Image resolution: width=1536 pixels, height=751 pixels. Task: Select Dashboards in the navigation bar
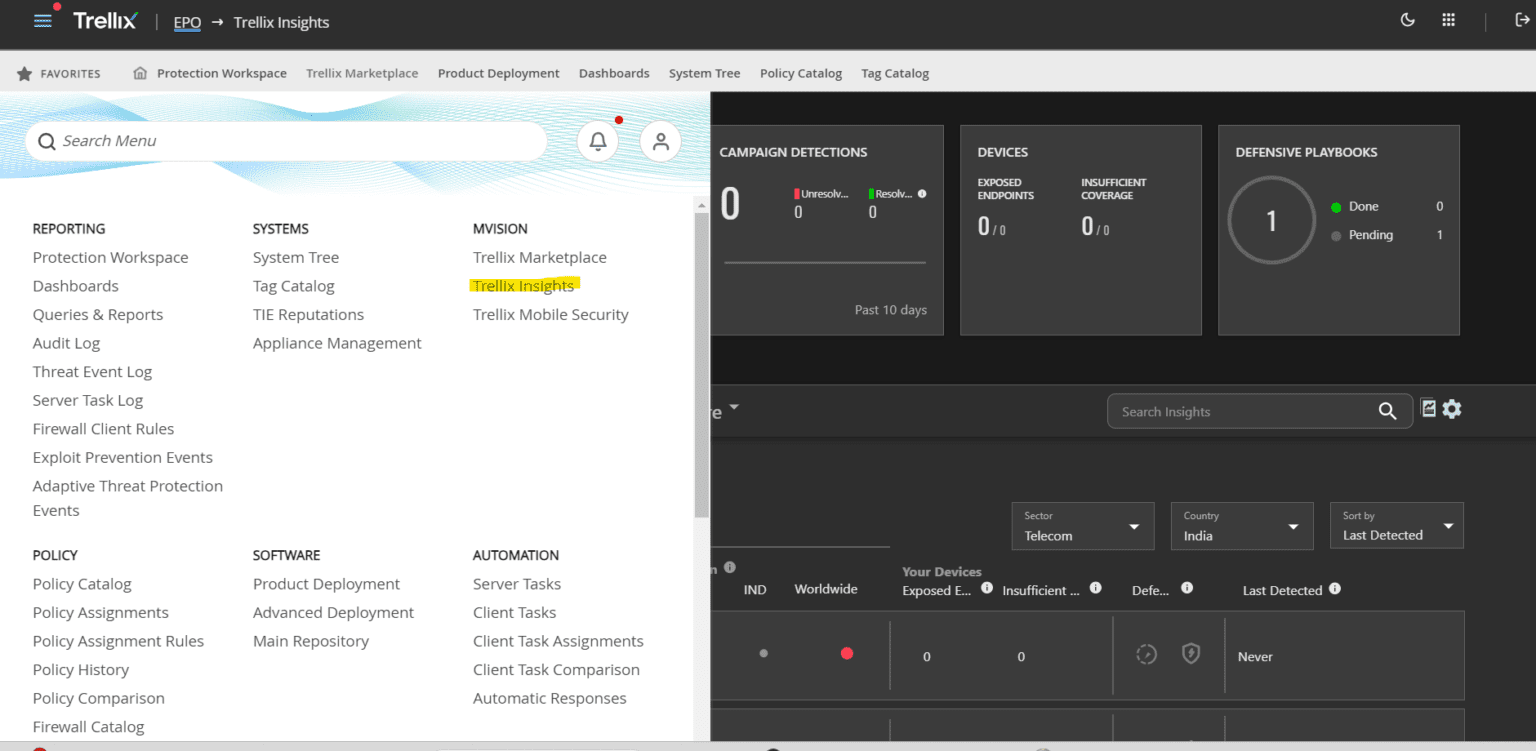614,72
